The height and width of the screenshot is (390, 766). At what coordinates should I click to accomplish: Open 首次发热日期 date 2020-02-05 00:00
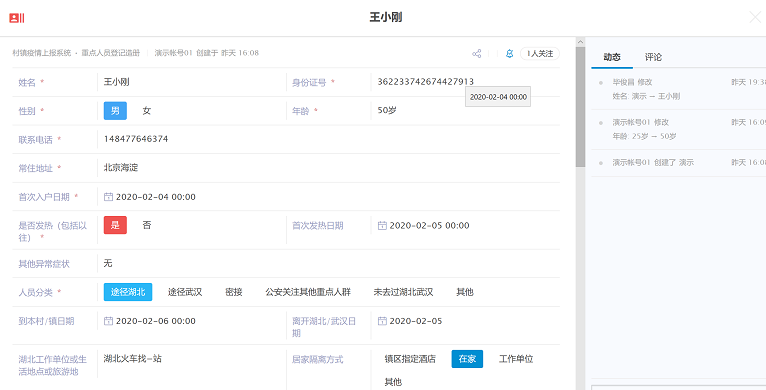point(429,225)
